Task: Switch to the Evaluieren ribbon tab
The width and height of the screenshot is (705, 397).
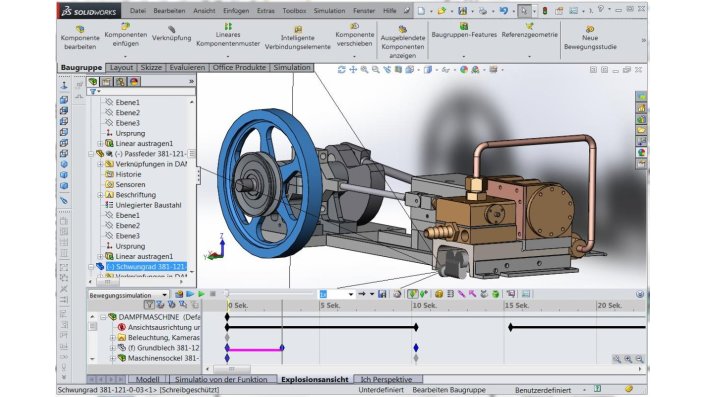Action: click(187, 67)
